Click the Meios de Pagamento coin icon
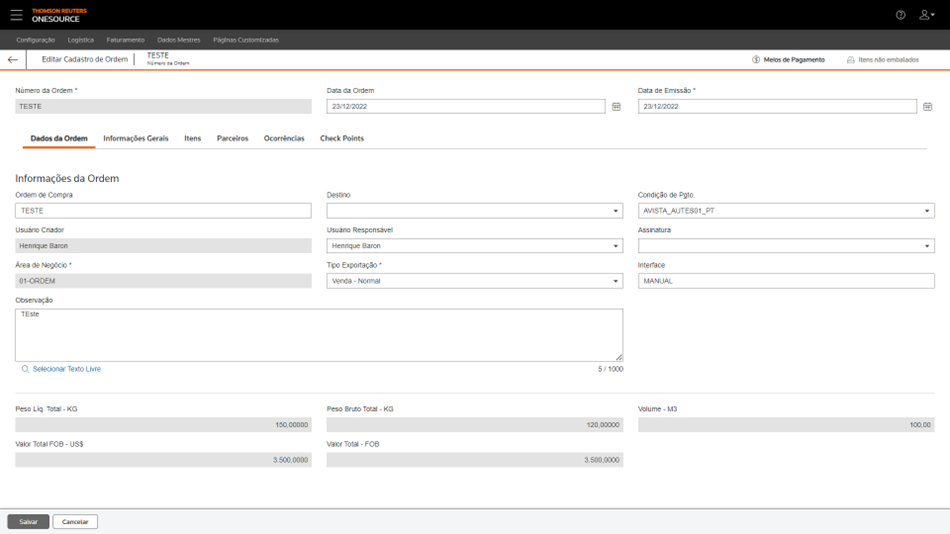 point(756,60)
